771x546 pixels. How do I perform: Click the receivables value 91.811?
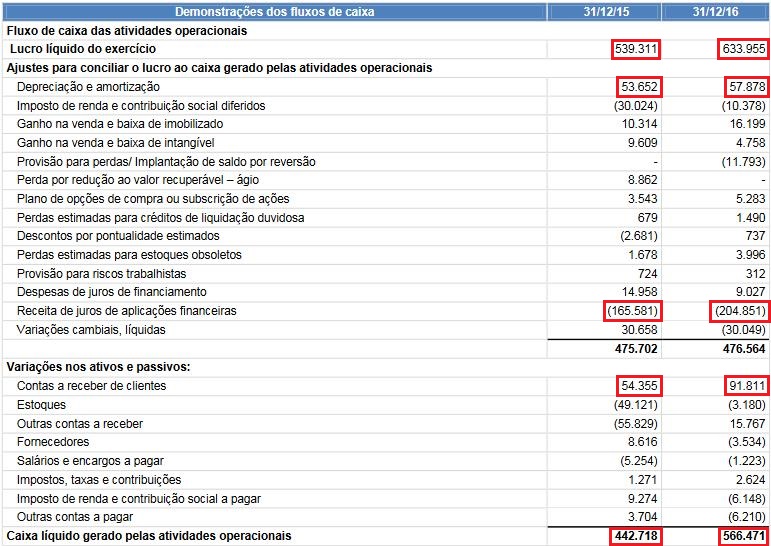tap(747, 386)
